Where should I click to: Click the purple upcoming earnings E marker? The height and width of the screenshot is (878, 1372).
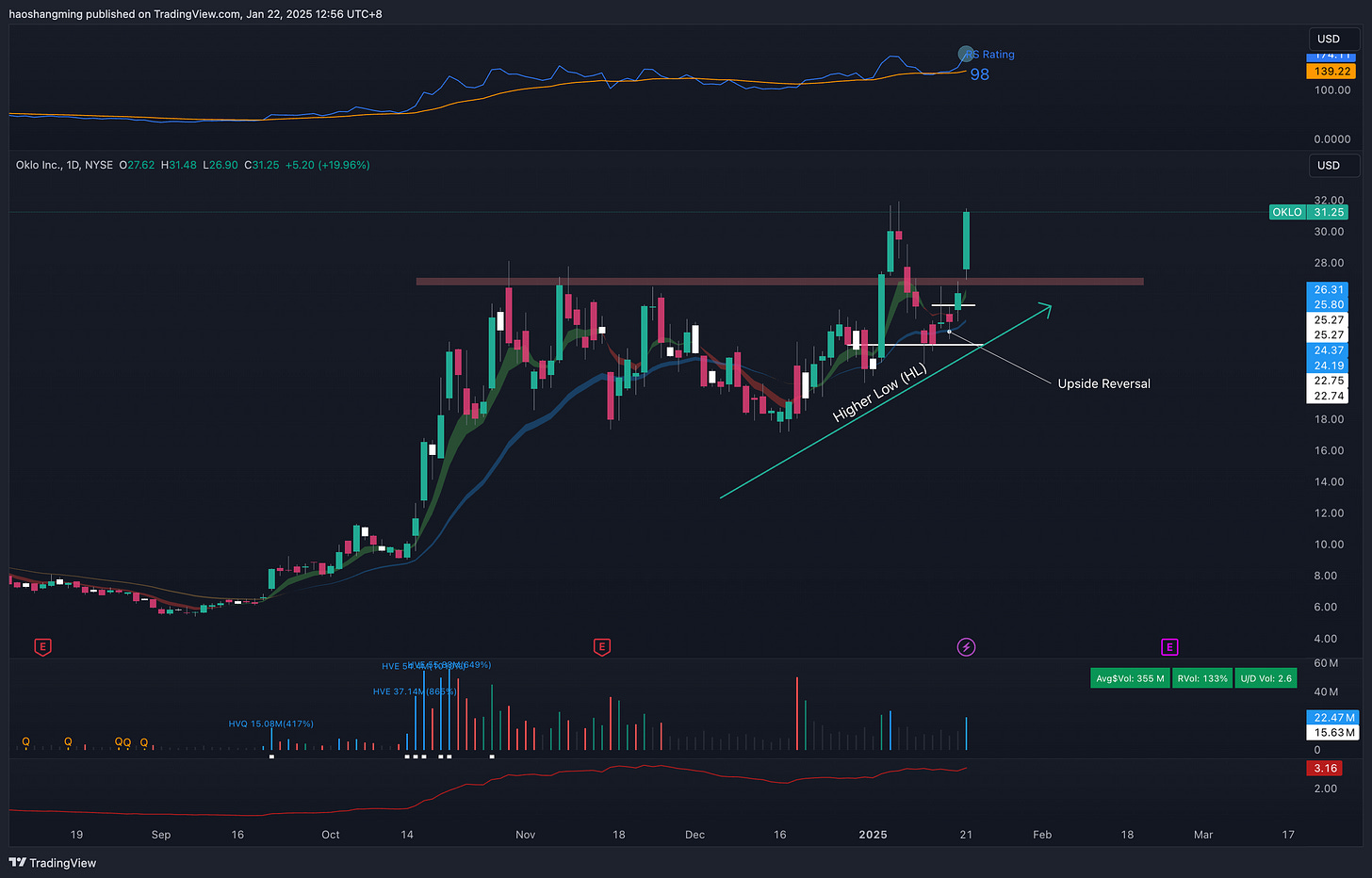tap(1169, 647)
